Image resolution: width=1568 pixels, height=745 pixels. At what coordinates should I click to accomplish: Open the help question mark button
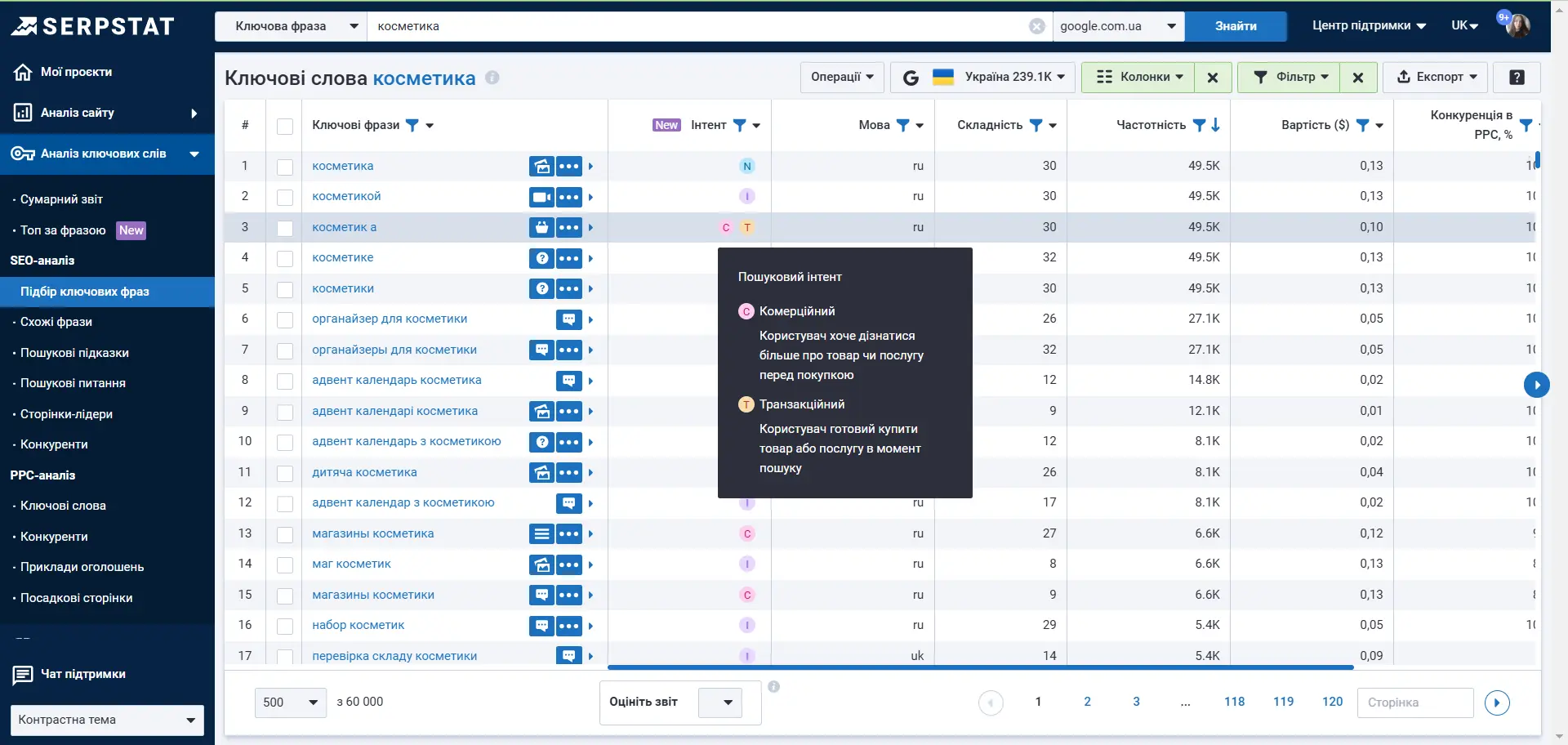pos(1517,78)
